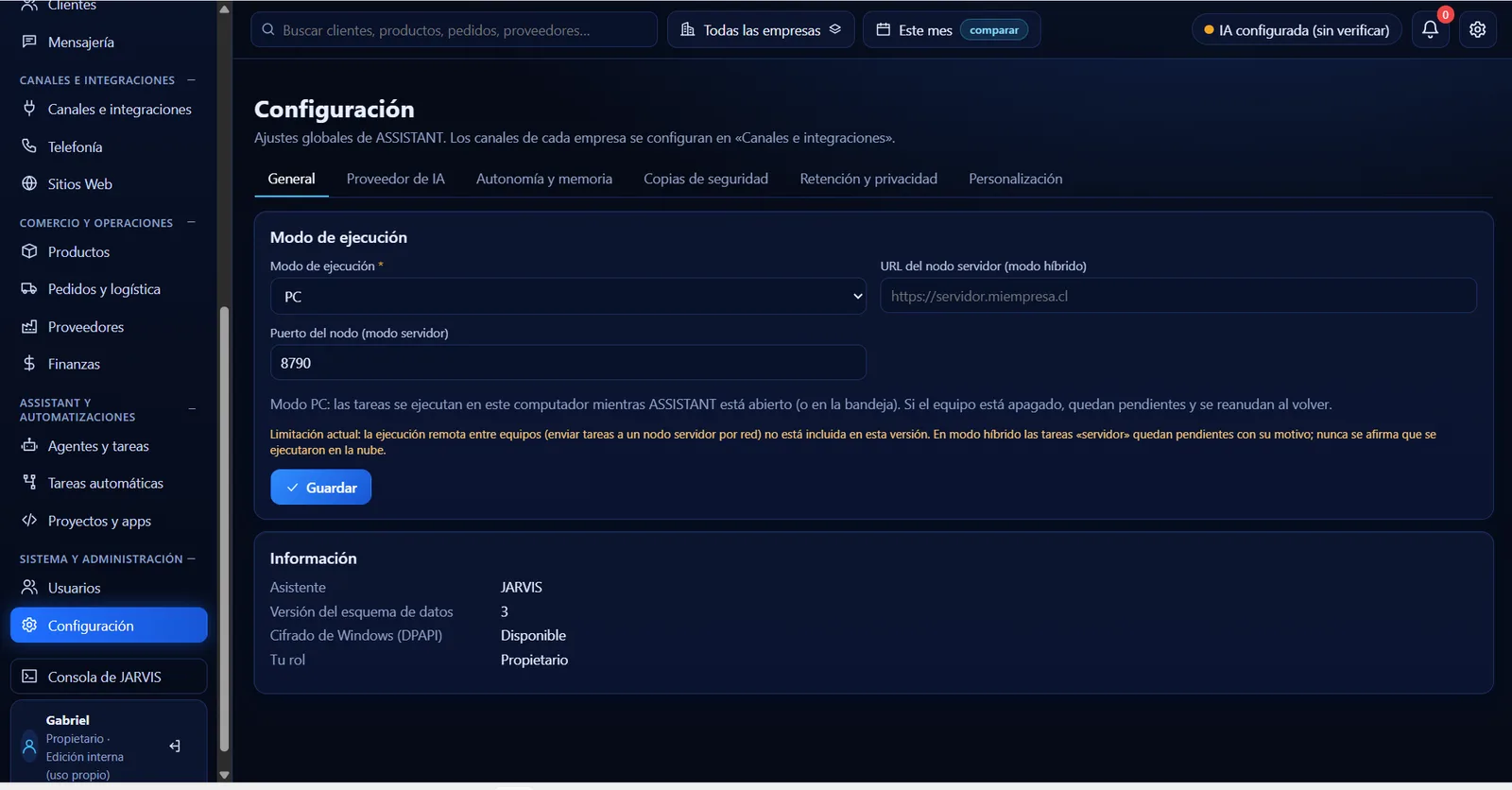
Task: Click the calendar icon next to Este mes
Action: tap(884, 29)
